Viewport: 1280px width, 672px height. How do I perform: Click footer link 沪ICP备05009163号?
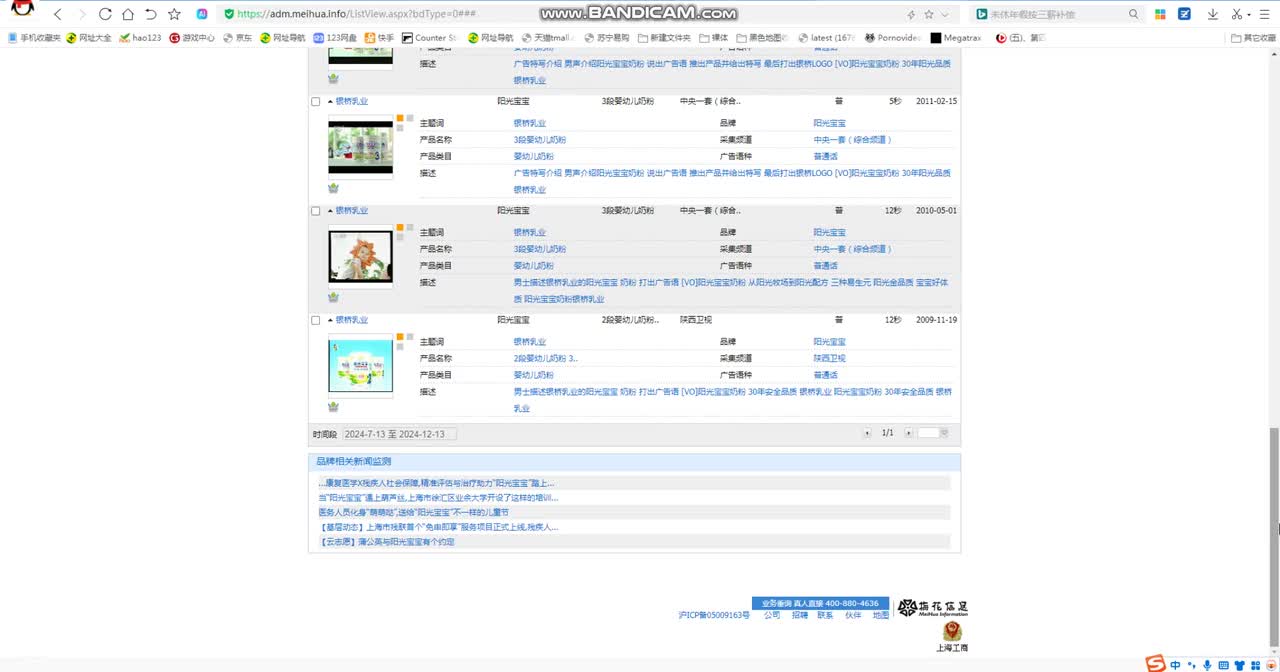[x=714, y=615]
